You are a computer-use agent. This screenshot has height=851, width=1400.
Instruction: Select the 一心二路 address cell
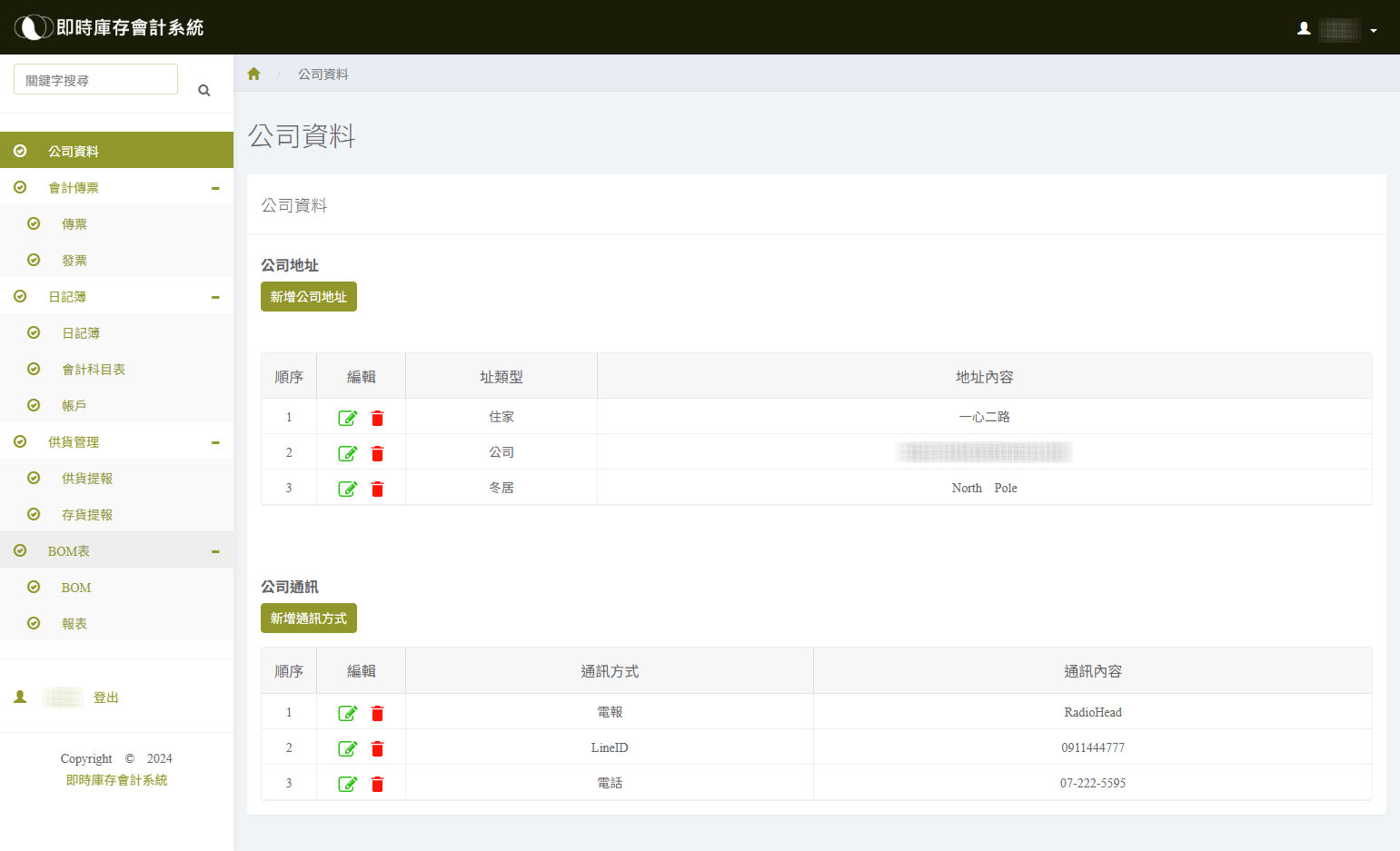pyautogui.click(x=985, y=417)
